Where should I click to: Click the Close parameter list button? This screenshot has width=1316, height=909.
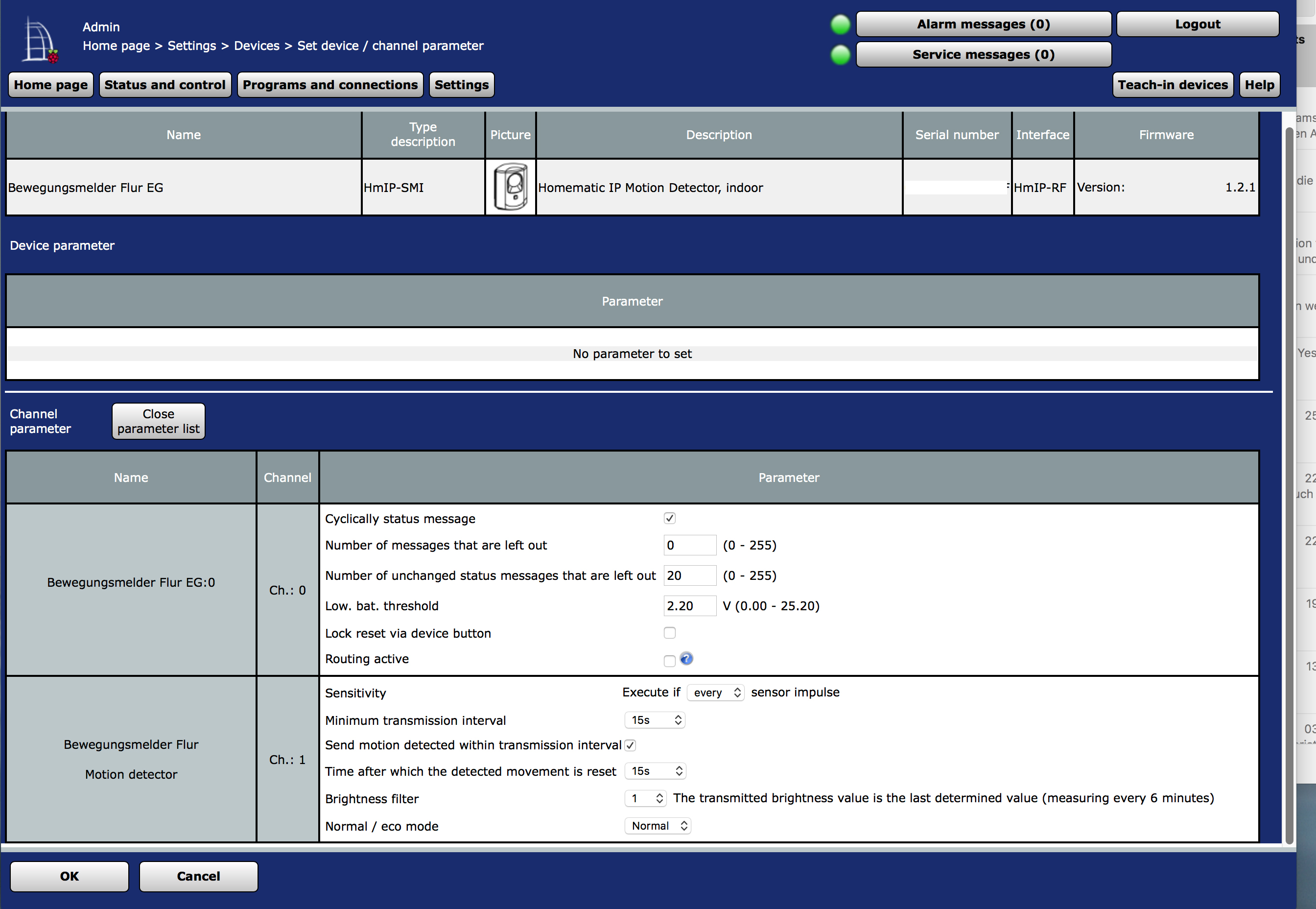tap(158, 422)
